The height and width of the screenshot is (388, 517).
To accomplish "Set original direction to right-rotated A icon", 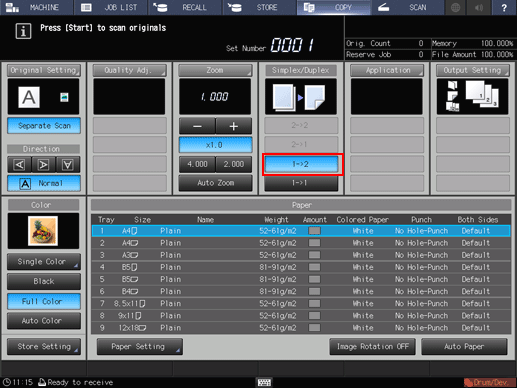I will tap(44, 165).
